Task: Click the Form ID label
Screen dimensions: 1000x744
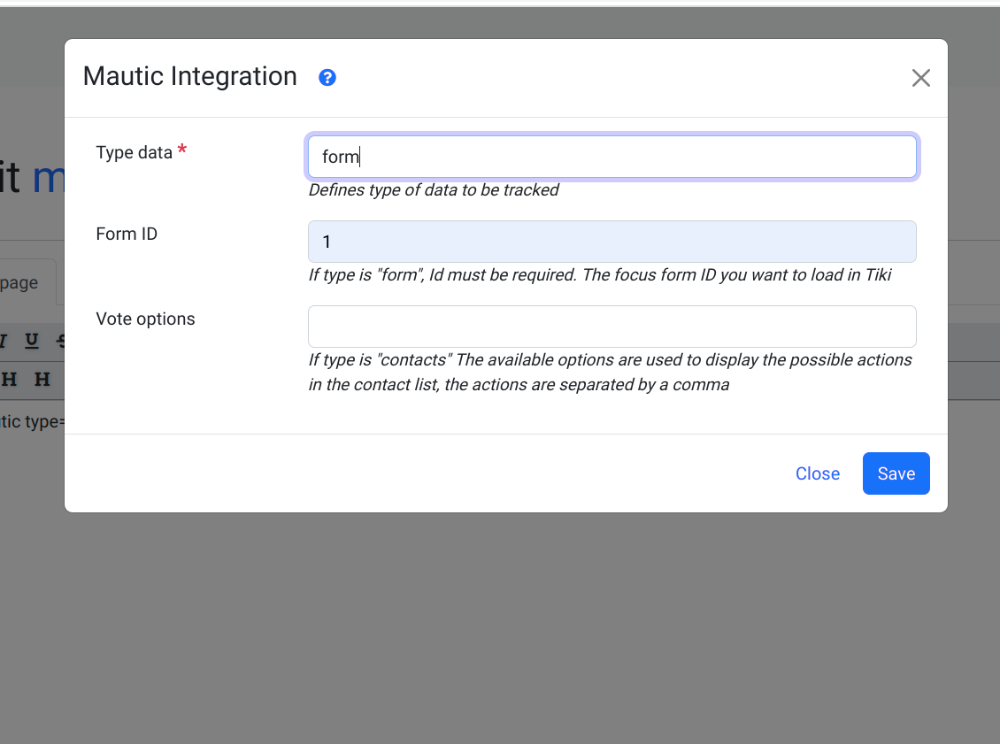Action: pyautogui.click(x=126, y=234)
